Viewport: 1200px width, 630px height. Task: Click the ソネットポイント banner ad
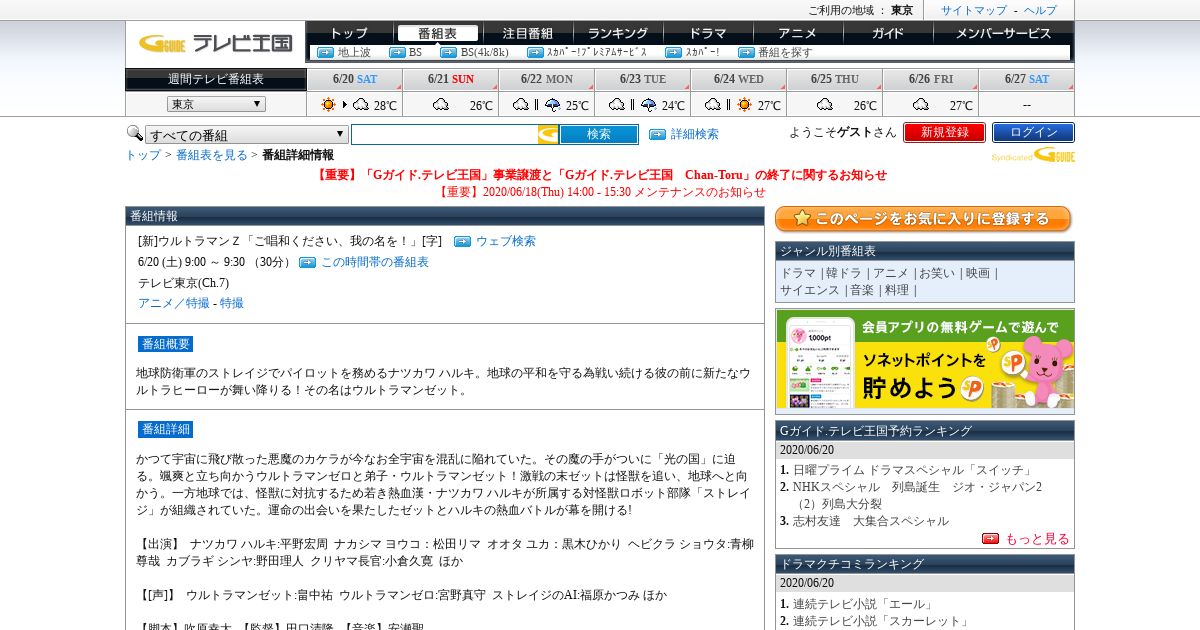(925, 361)
